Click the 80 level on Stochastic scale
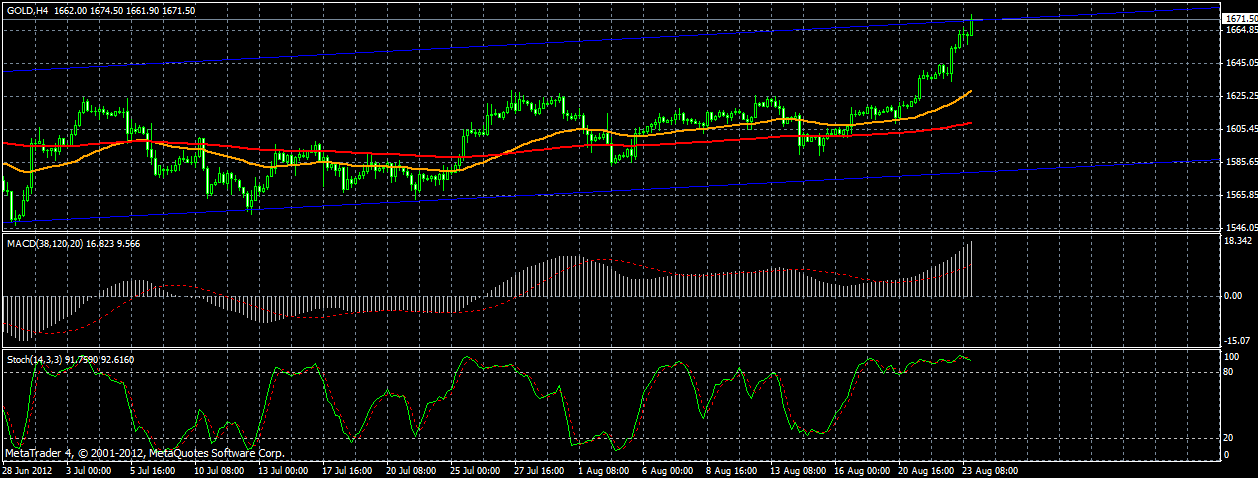1258x478 pixels. coord(1230,372)
